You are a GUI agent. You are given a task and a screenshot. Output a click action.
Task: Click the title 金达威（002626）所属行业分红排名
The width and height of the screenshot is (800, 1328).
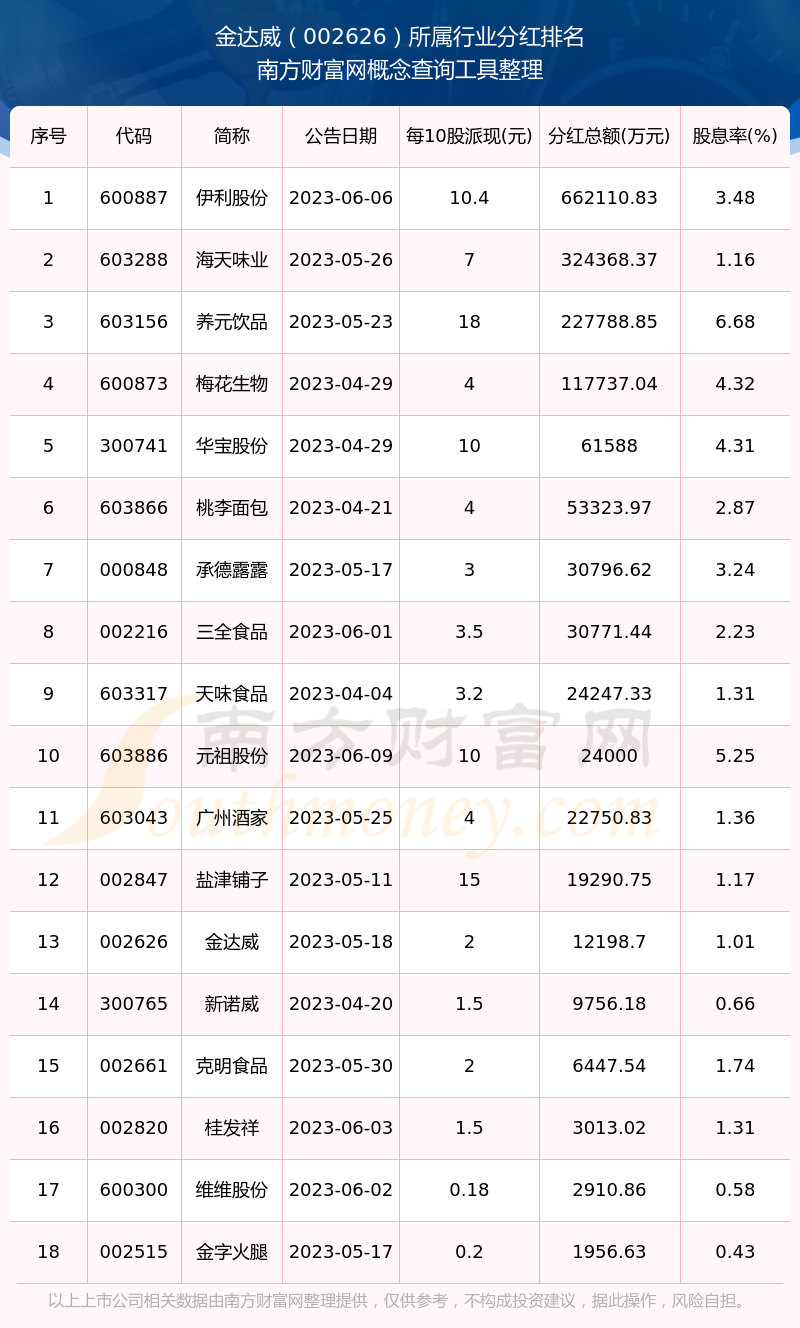[400, 38]
